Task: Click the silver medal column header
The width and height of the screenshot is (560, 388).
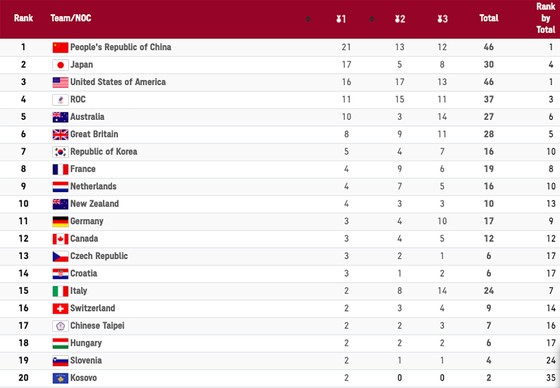Action: (400, 19)
